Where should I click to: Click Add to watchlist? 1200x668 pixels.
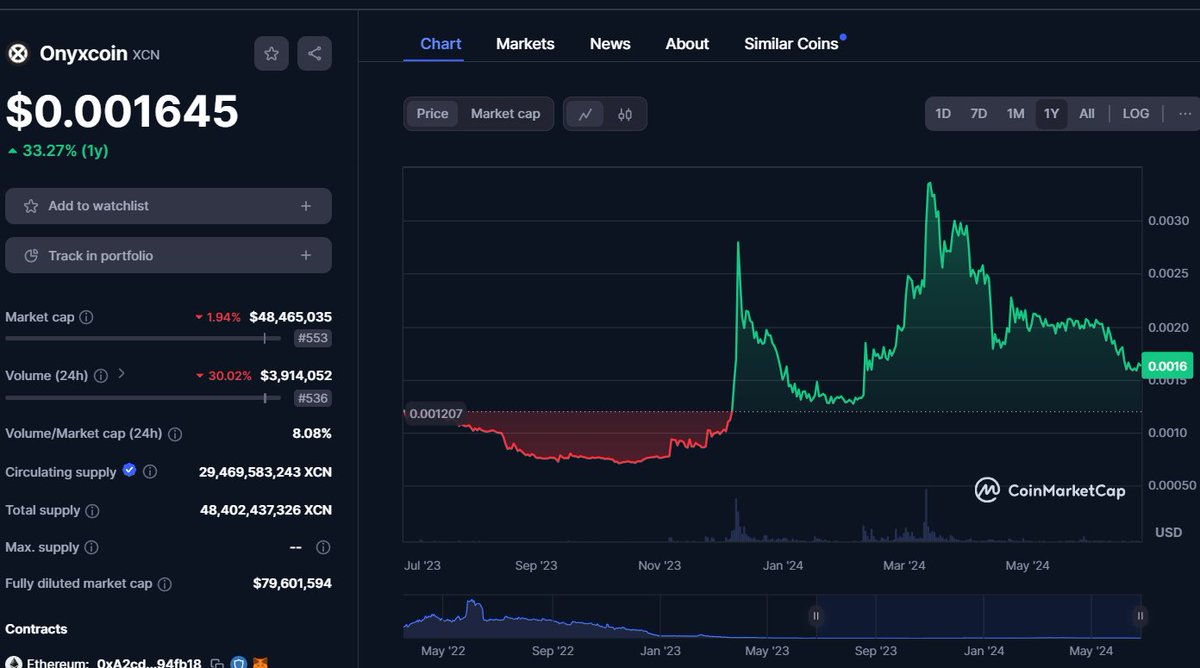(x=168, y=205)
